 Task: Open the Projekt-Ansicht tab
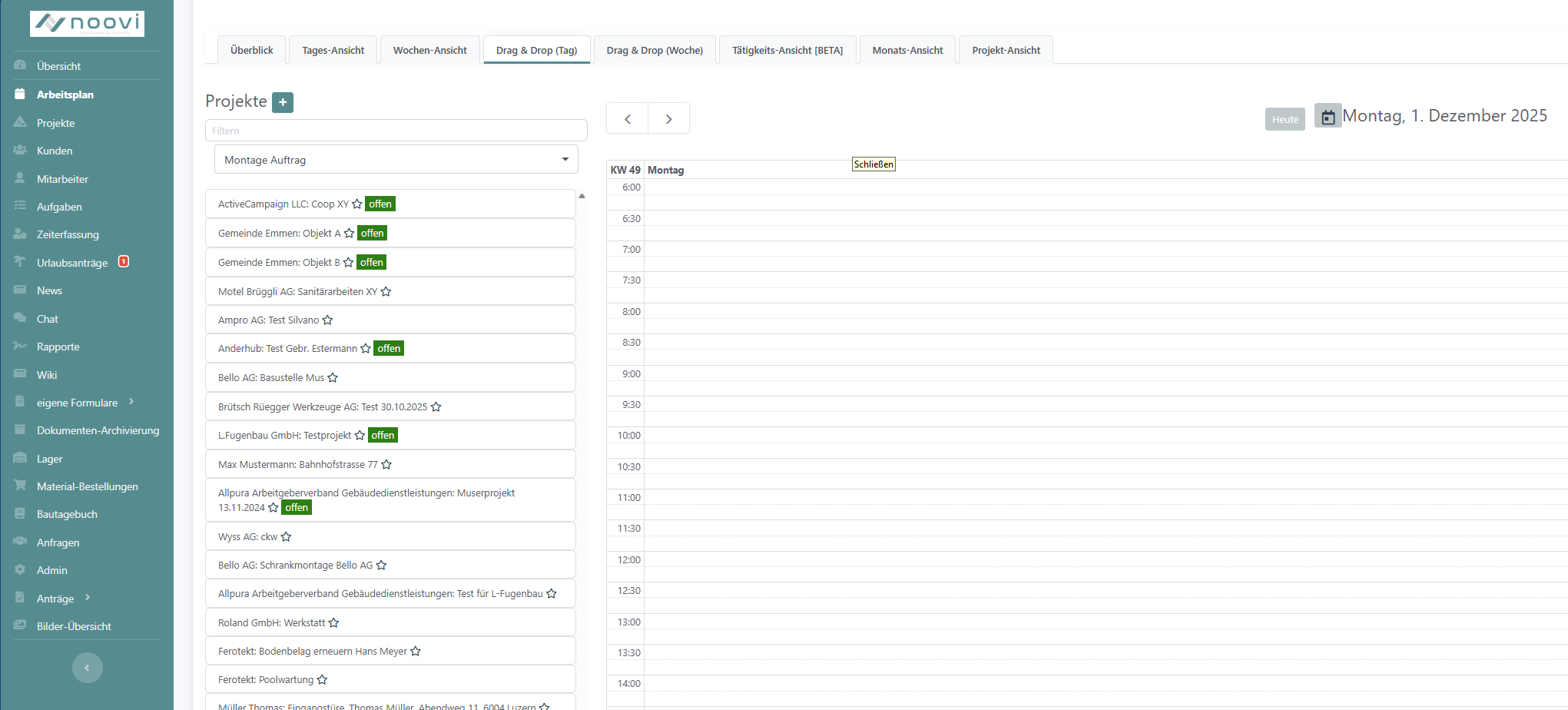(x=1006, y=50)
